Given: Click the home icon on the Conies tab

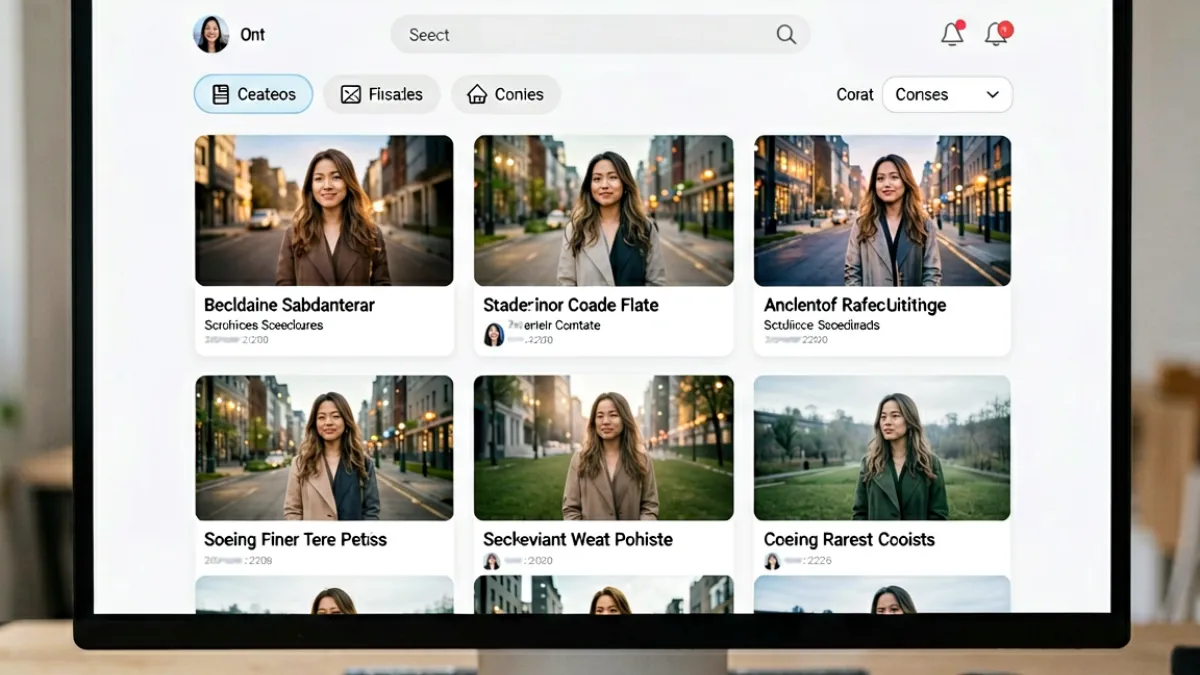Looking at the screenshot, I should (477, 94).
